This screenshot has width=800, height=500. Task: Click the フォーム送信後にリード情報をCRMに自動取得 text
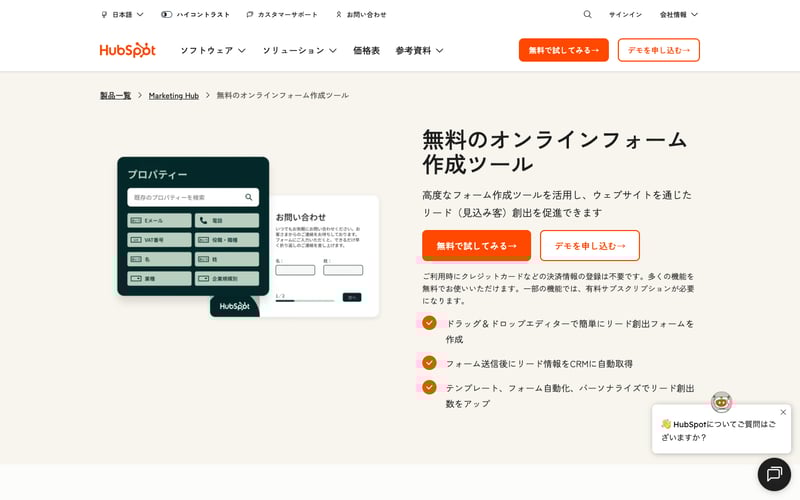click(539, 364)
